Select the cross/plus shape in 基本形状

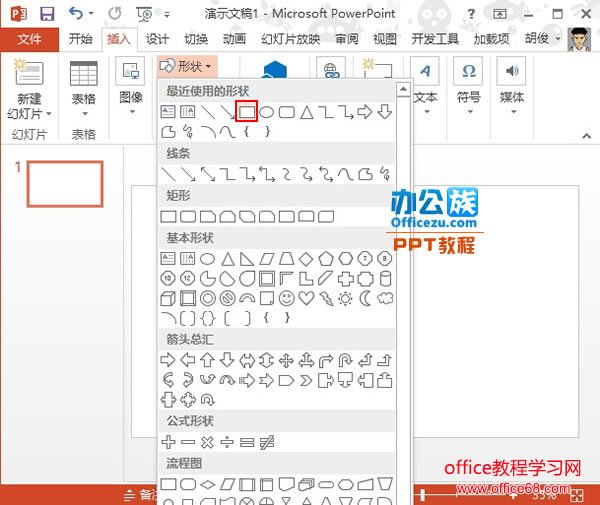(346, 279)
